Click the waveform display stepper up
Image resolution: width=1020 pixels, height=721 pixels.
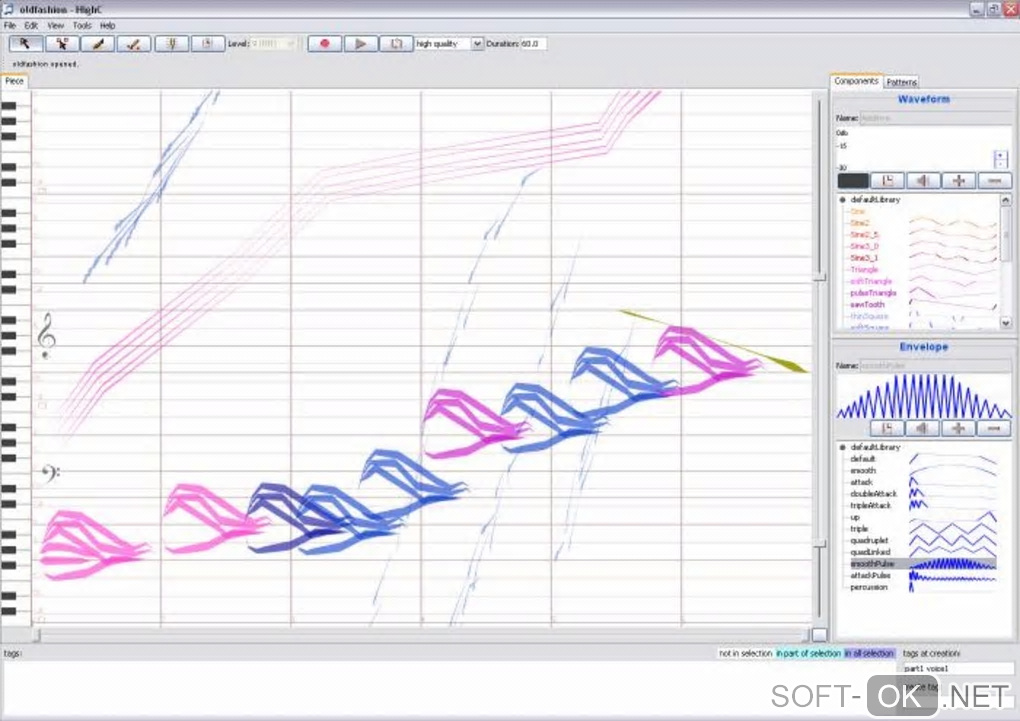pos(1000,156)
